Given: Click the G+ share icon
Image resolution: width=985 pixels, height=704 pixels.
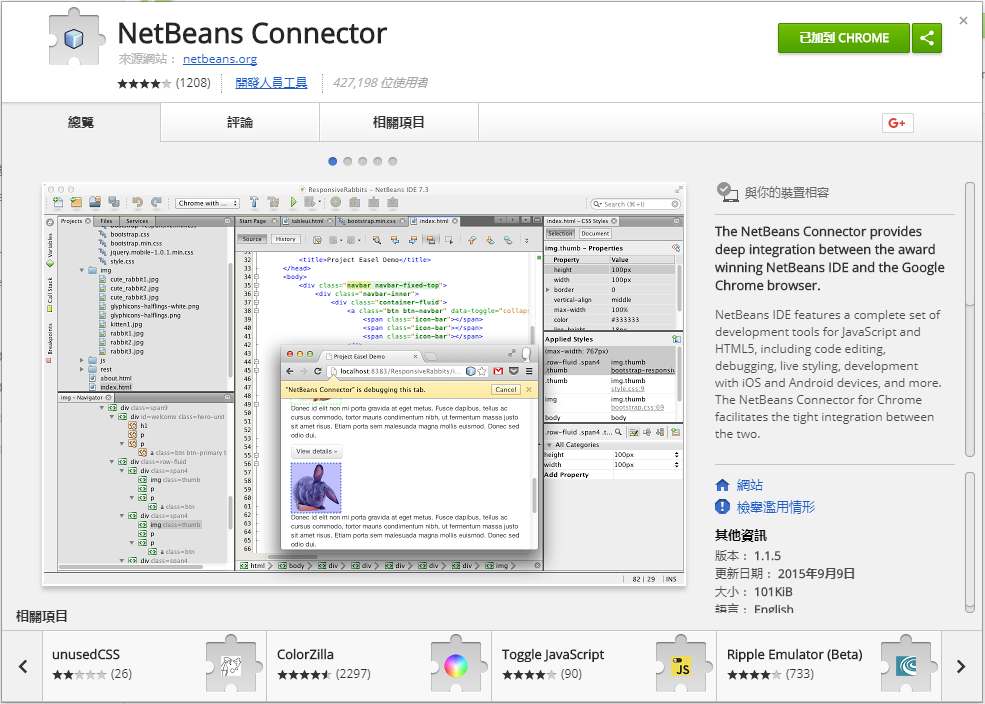Looking at the screenshot, I should click(x=896, y=123).
